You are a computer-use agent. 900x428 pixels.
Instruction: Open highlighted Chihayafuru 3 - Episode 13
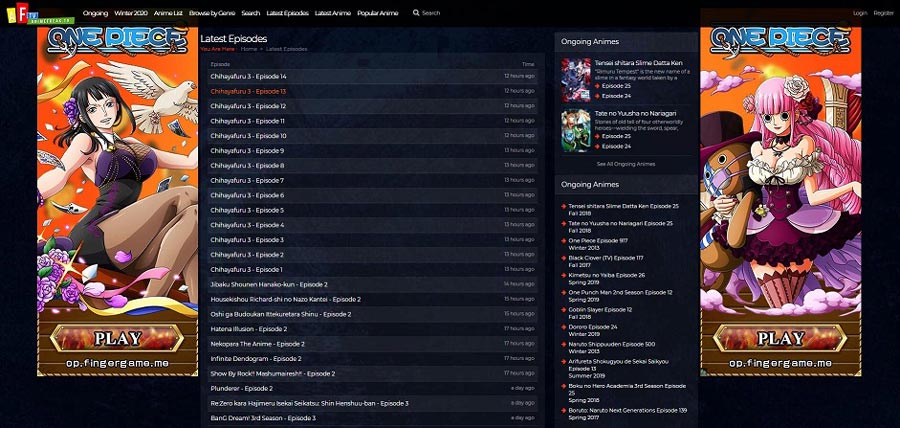pos(248,91)
